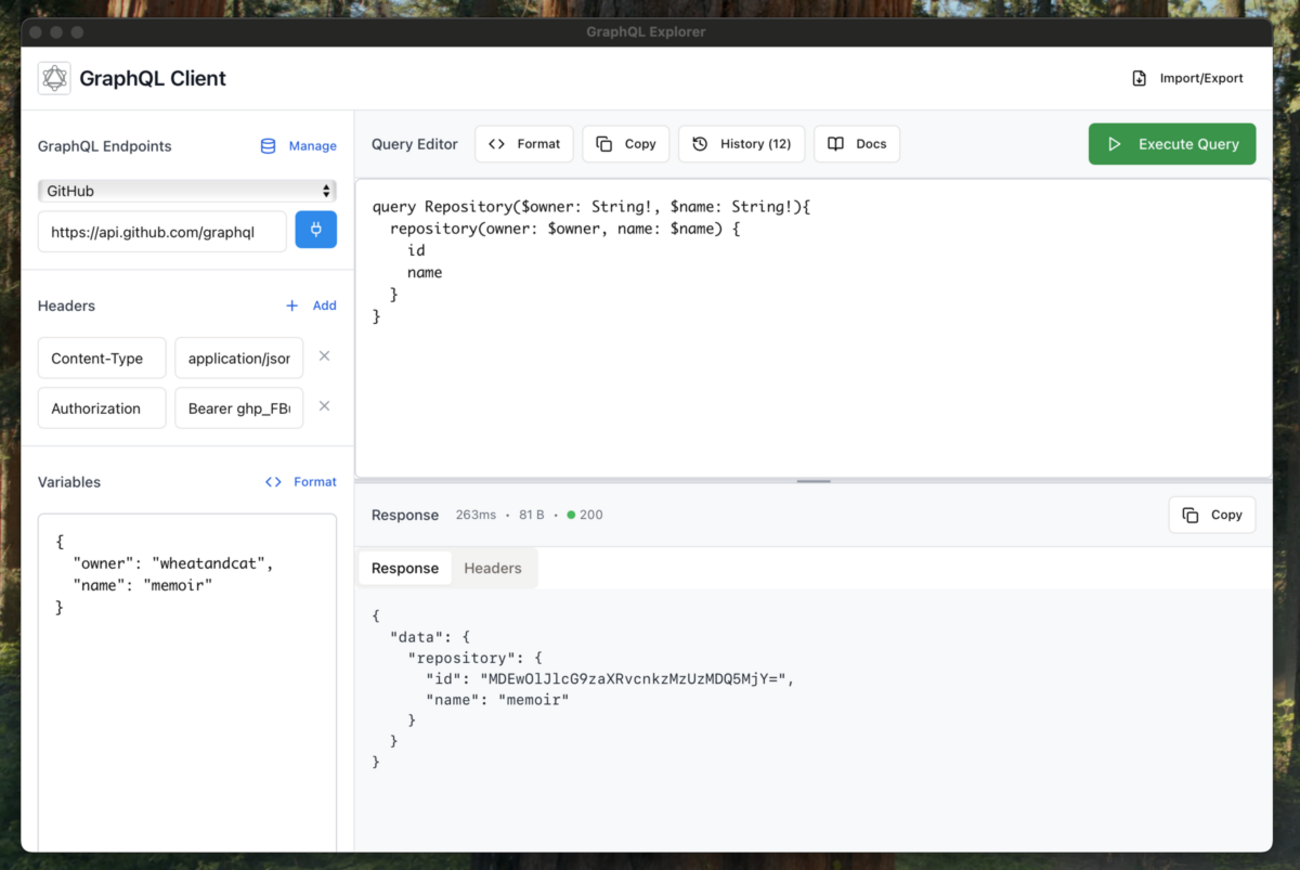
Task: Open Manage endpoints link
Action: coord(312,146)
